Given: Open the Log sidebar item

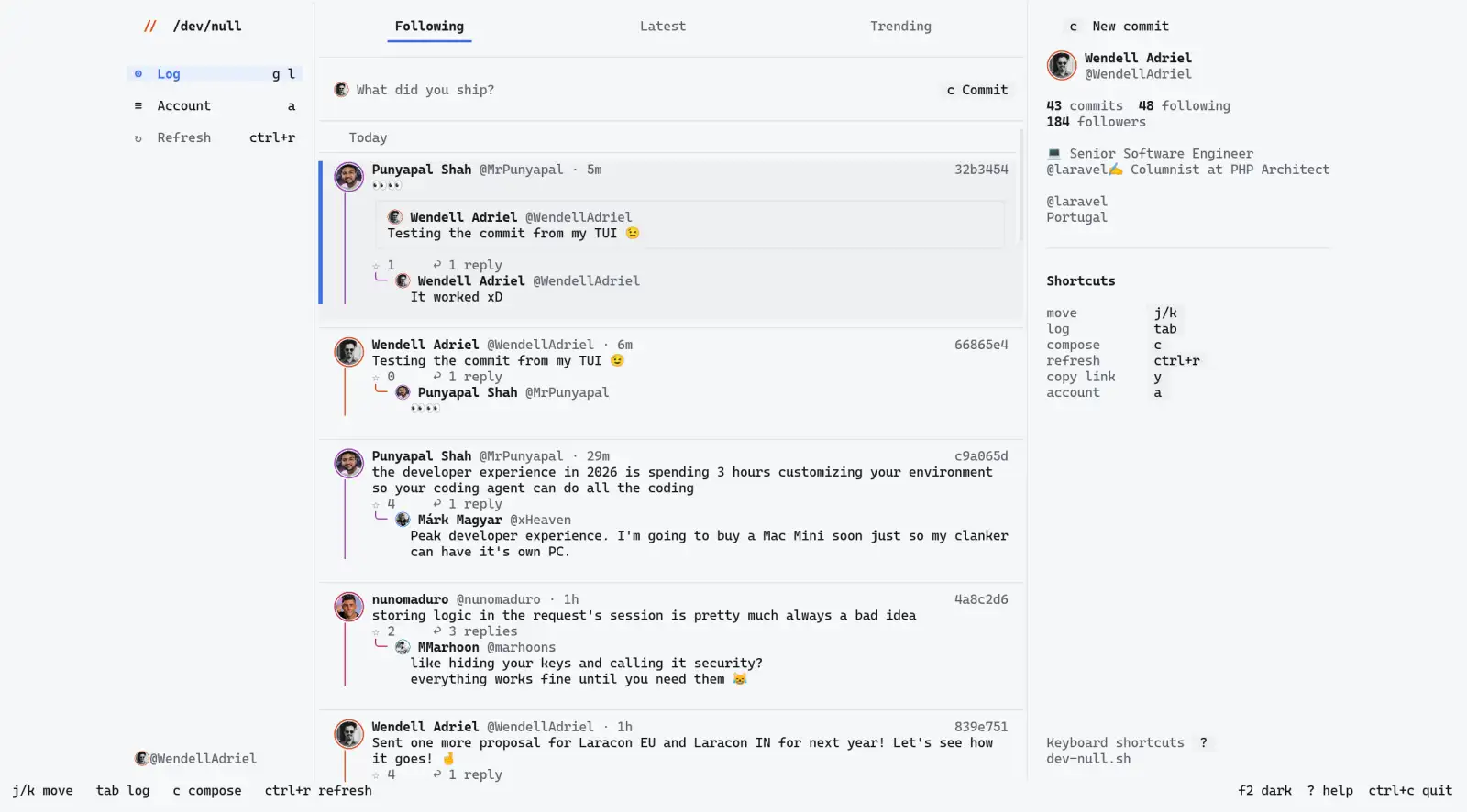Looking at the screenshot, I should click(x=215, y=74).
